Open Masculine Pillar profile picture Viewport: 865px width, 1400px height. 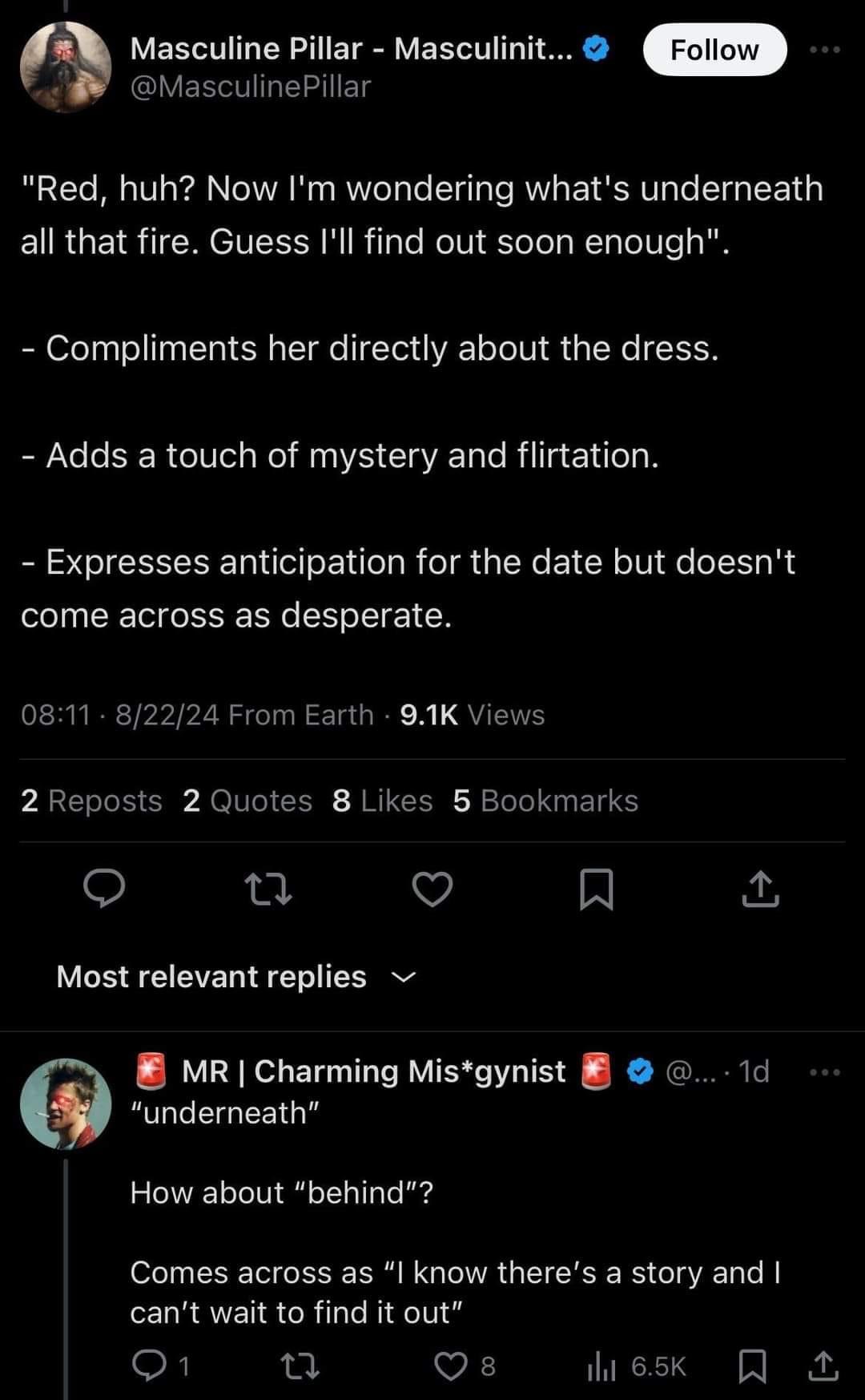[66, 67]
